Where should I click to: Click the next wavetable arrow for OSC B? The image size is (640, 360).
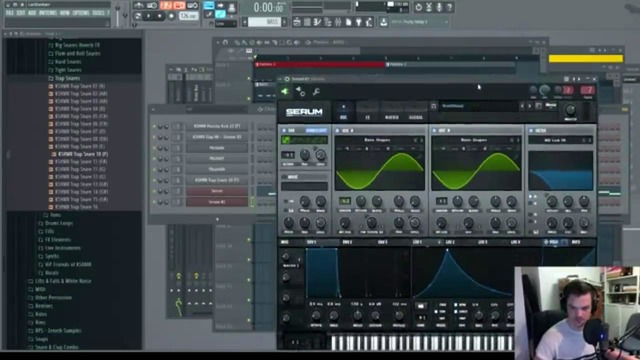tap(518, 140)
